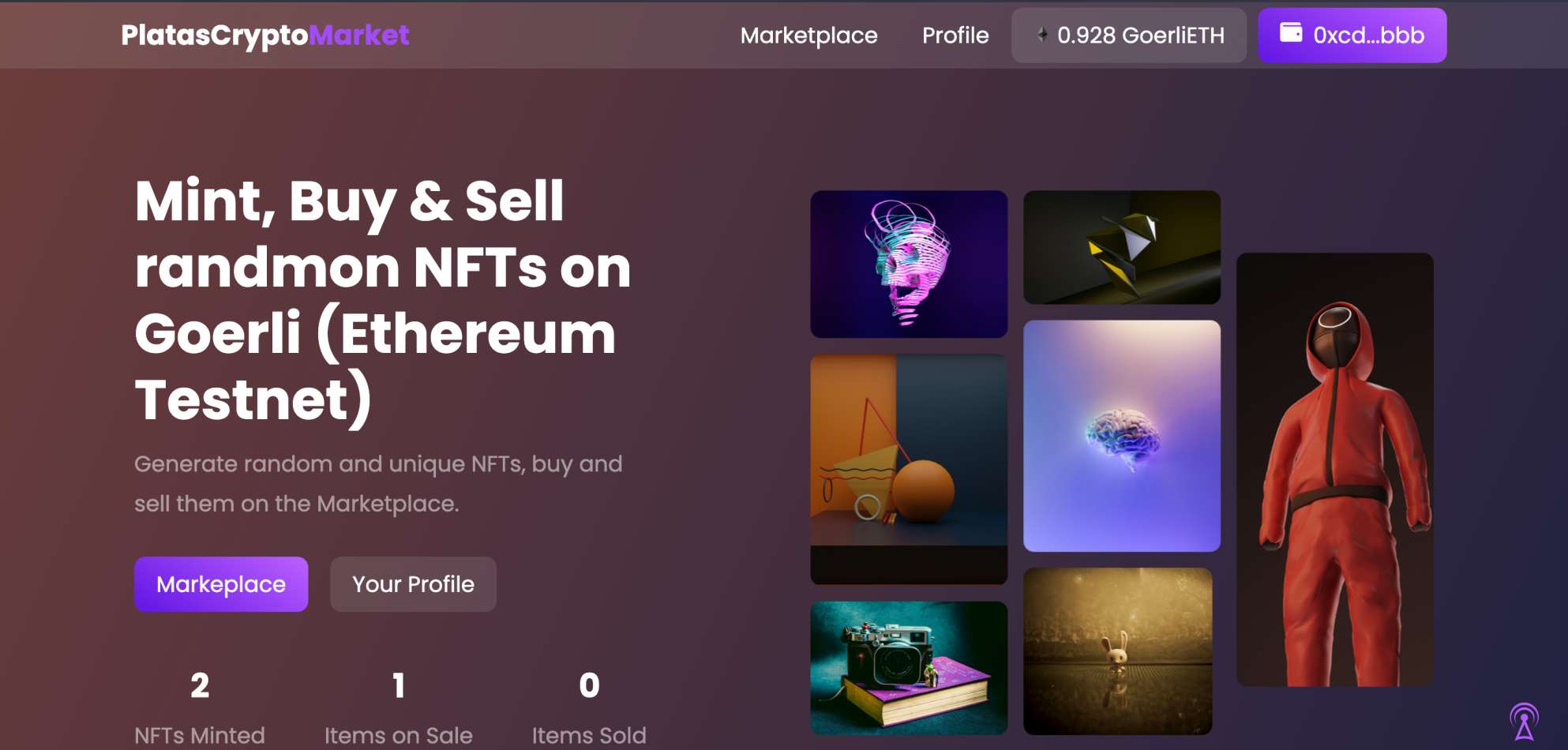Screen dimensions: 1568x750
Task: Select the Items Sold counter showing 0
Action: click(588, 703)
